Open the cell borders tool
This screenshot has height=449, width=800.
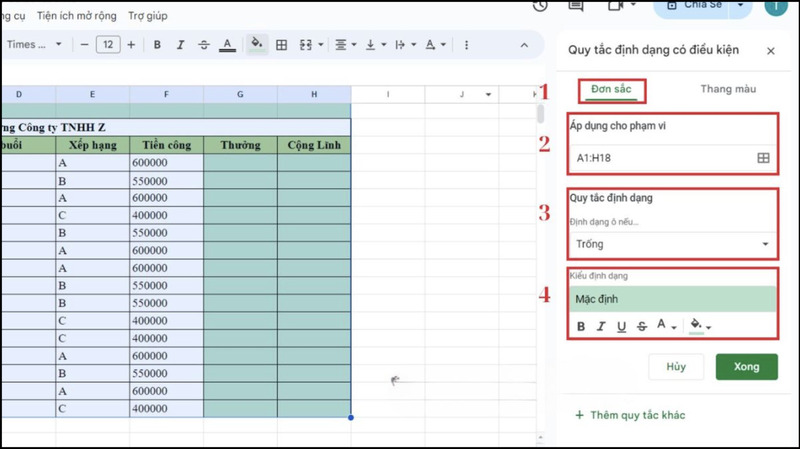point(281,44)
